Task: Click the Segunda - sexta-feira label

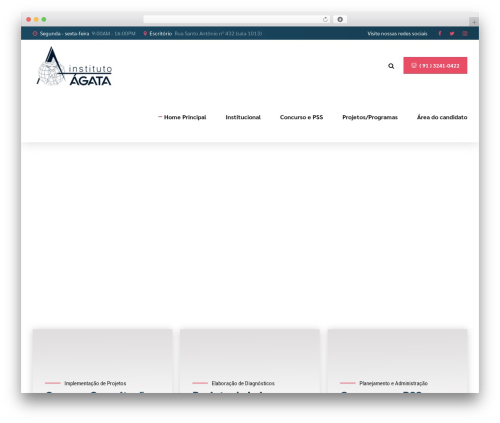Action: (x=64, y=34)
